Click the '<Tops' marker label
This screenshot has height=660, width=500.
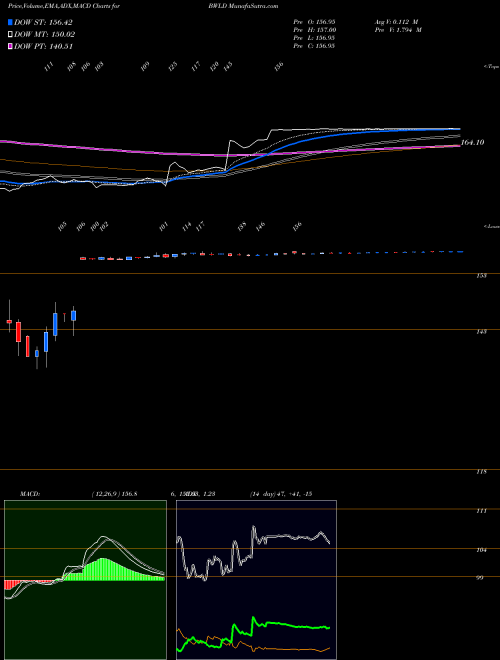click(491, 67)
